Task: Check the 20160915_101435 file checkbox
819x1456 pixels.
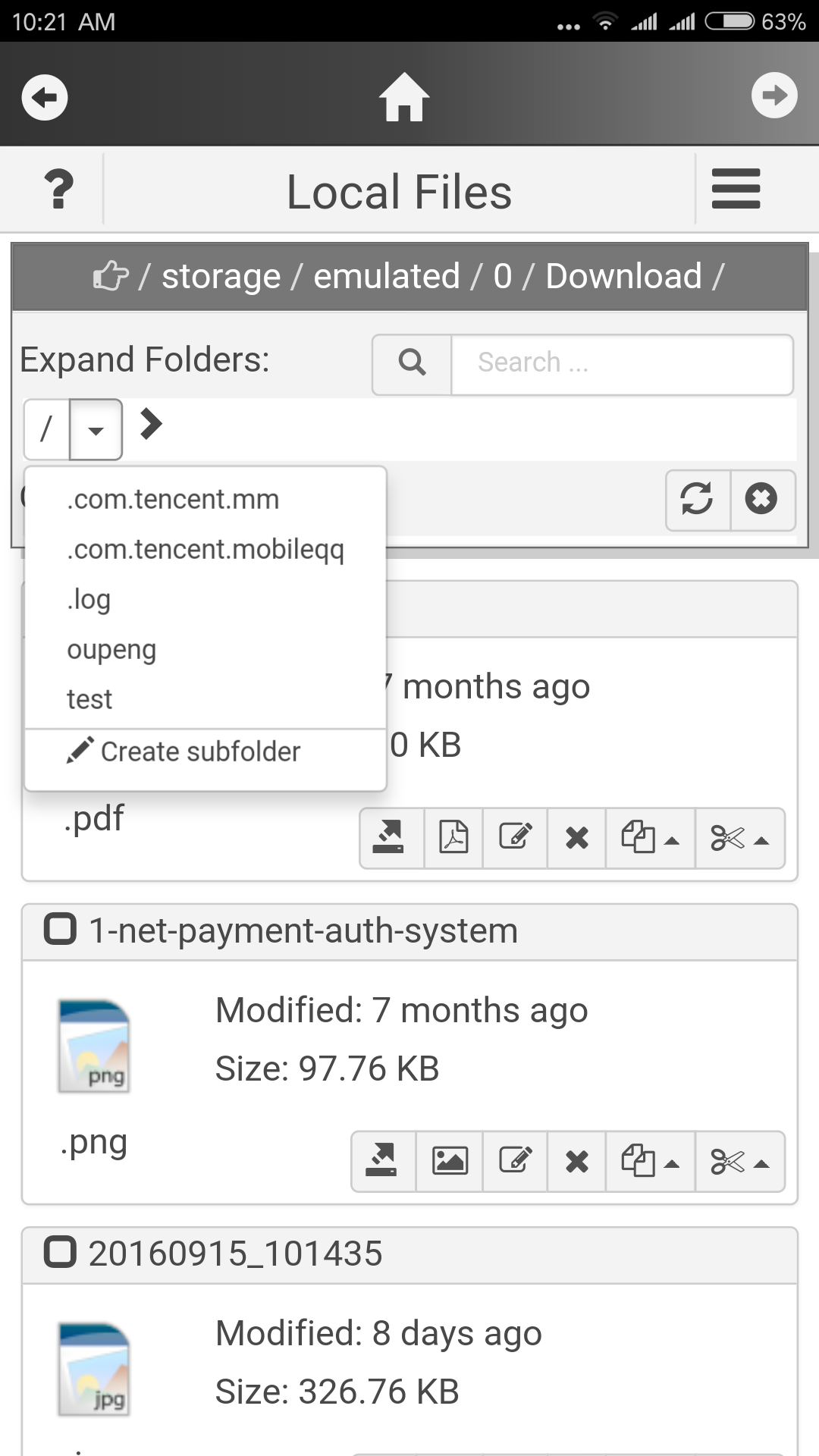Action: [61, 1252]
